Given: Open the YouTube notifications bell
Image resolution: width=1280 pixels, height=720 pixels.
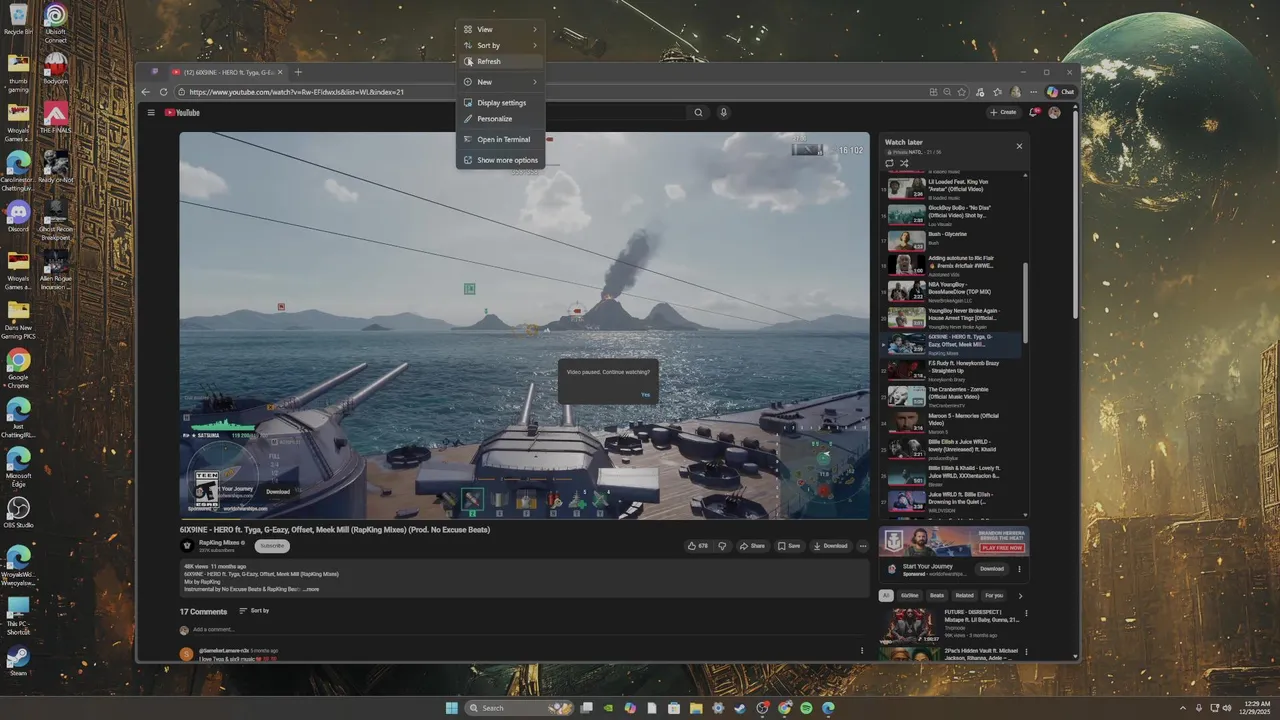Looking at the screenshot, I should [1034, 112].
